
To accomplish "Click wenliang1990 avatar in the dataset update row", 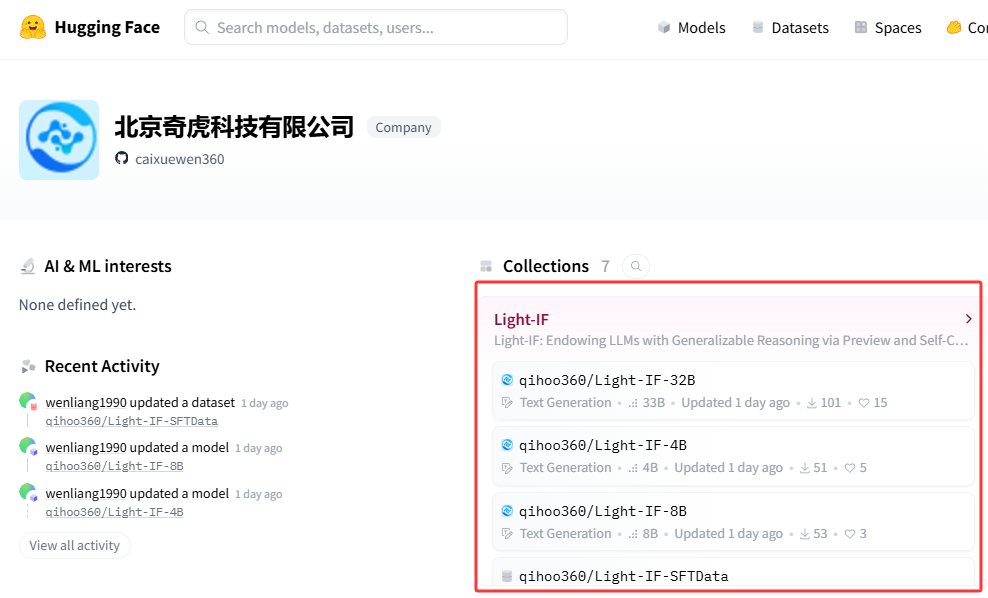I will coord(28,401).
